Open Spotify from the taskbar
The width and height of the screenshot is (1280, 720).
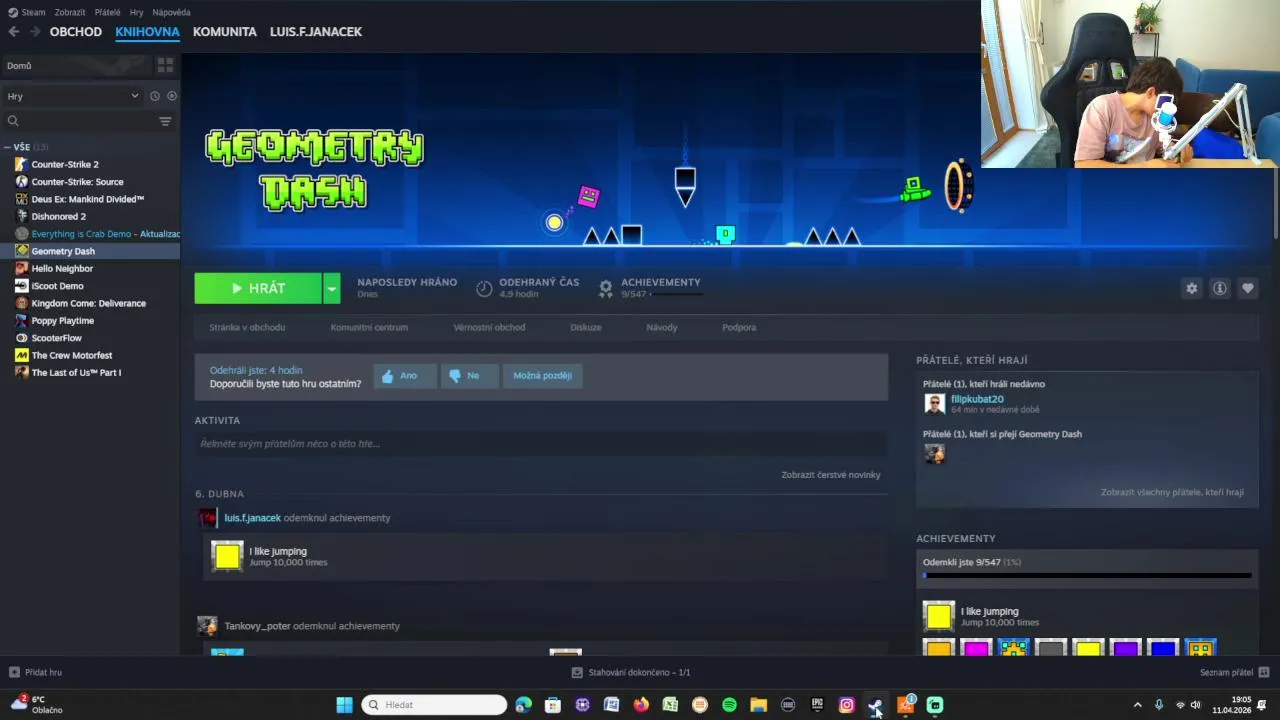click(x=729, y=705)
